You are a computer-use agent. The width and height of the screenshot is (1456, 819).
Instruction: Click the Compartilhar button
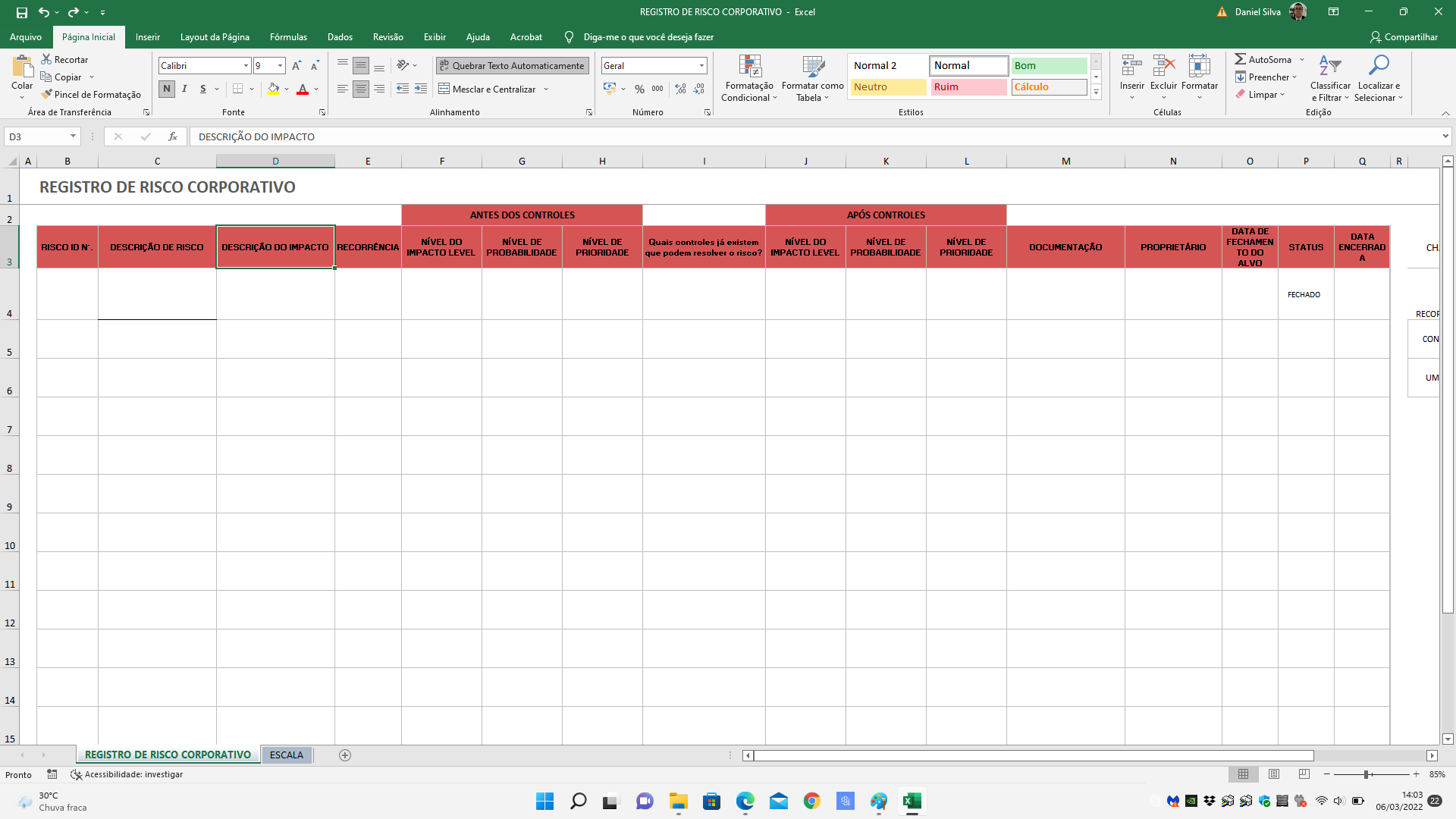[x=1404, y=36]
